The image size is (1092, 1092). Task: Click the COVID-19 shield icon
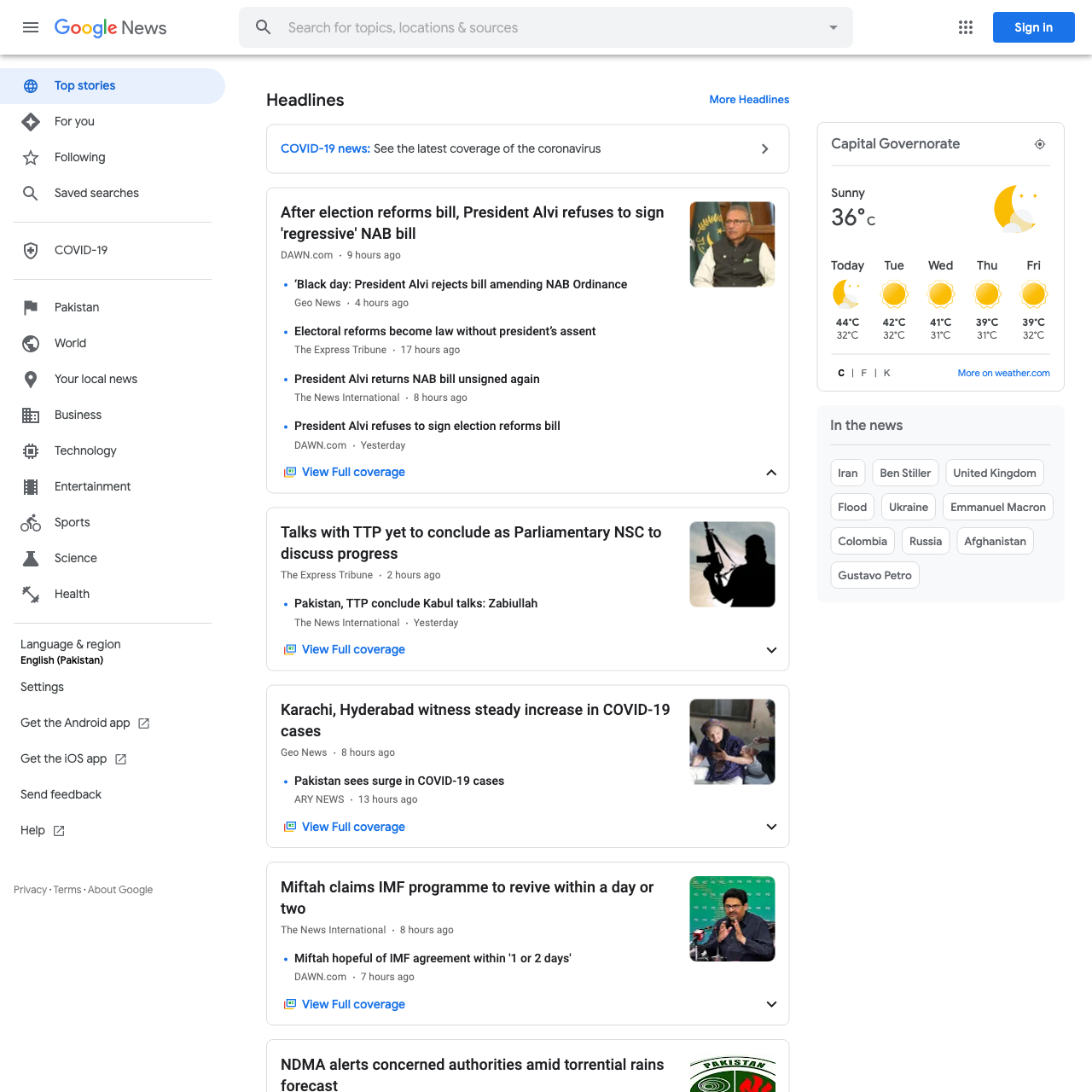click(31, 251)
